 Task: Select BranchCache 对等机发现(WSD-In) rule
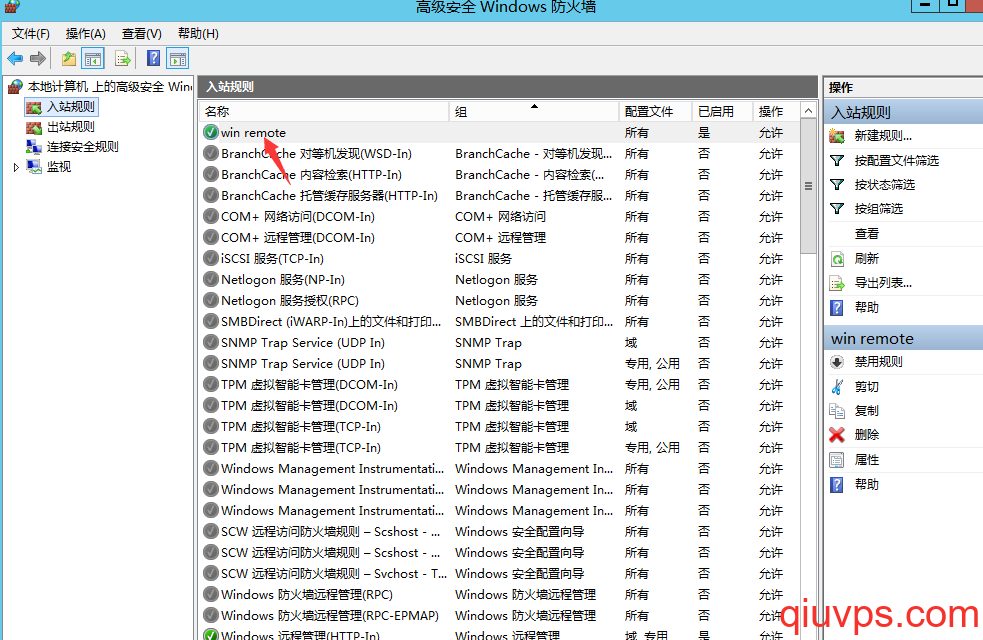point(500,154)
